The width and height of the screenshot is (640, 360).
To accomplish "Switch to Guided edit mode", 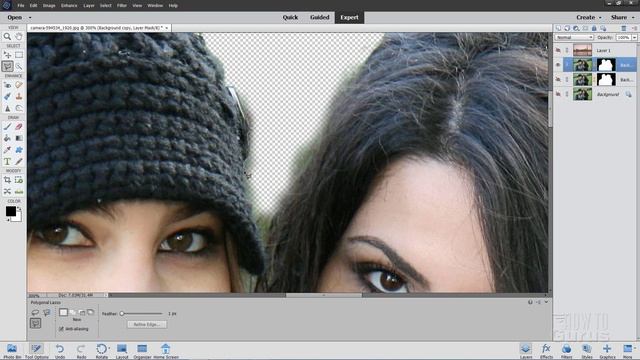I will (320, 18).
